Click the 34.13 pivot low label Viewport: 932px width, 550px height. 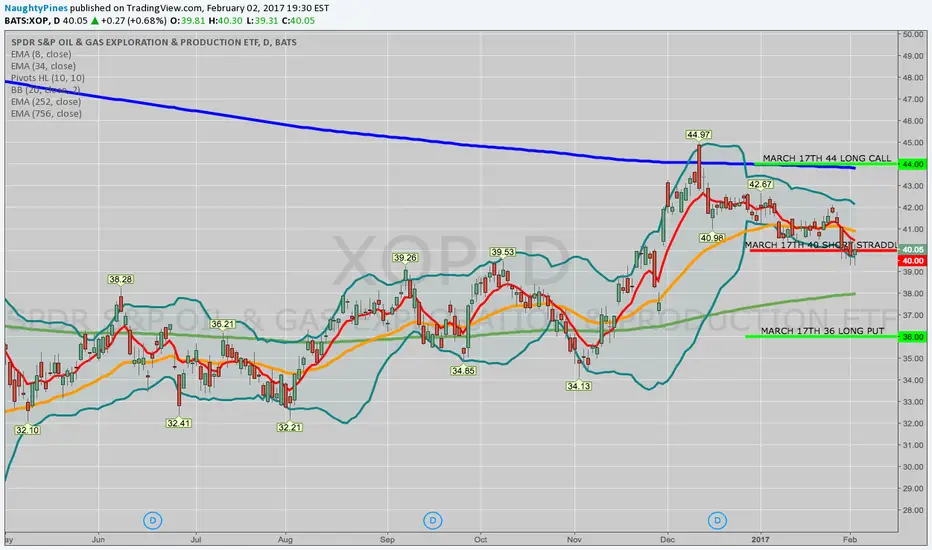pyautogui.click(x=578, y=386)
